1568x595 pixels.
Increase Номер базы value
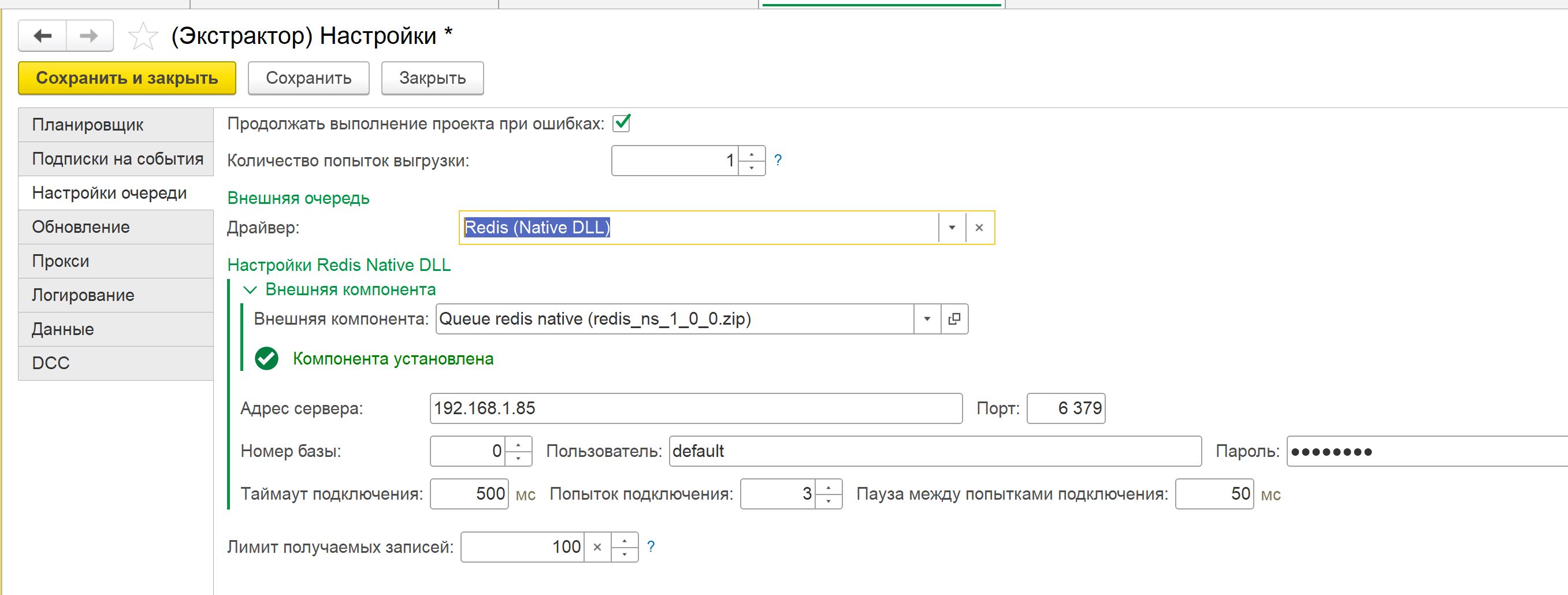point(518,445)
